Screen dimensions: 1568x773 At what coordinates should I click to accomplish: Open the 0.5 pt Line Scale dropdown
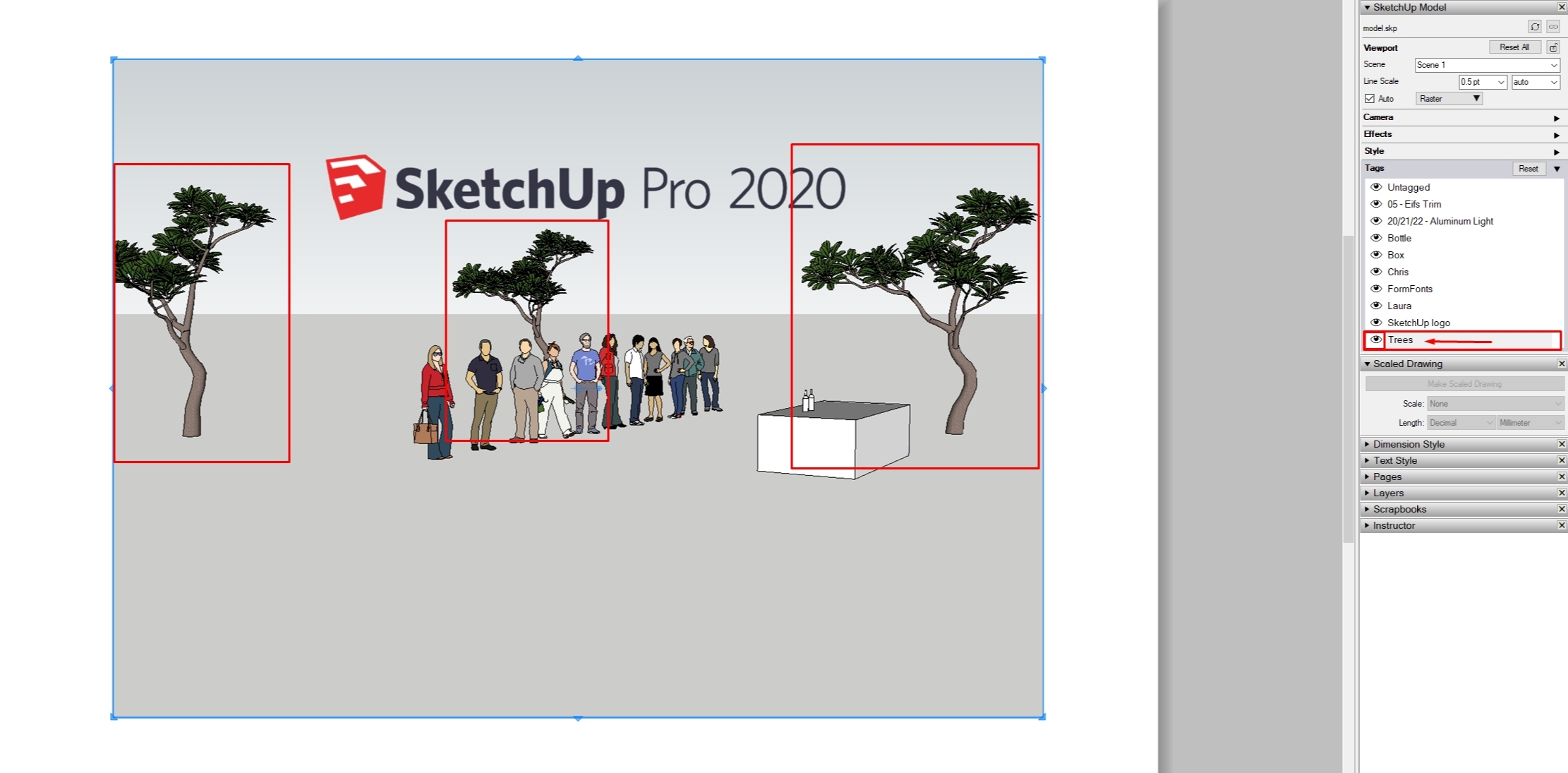point(1483,82)
